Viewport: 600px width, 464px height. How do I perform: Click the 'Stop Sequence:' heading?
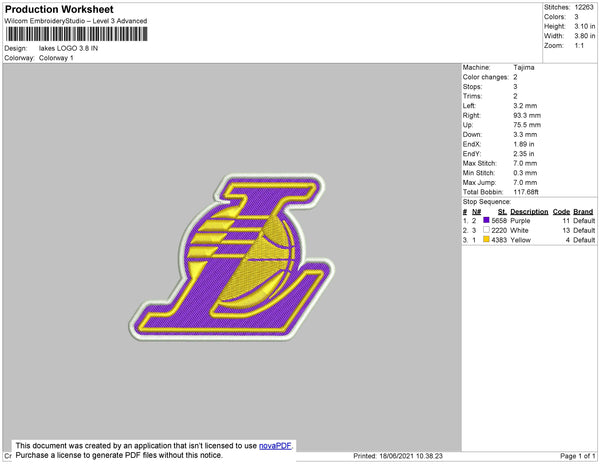pos(487,202)
